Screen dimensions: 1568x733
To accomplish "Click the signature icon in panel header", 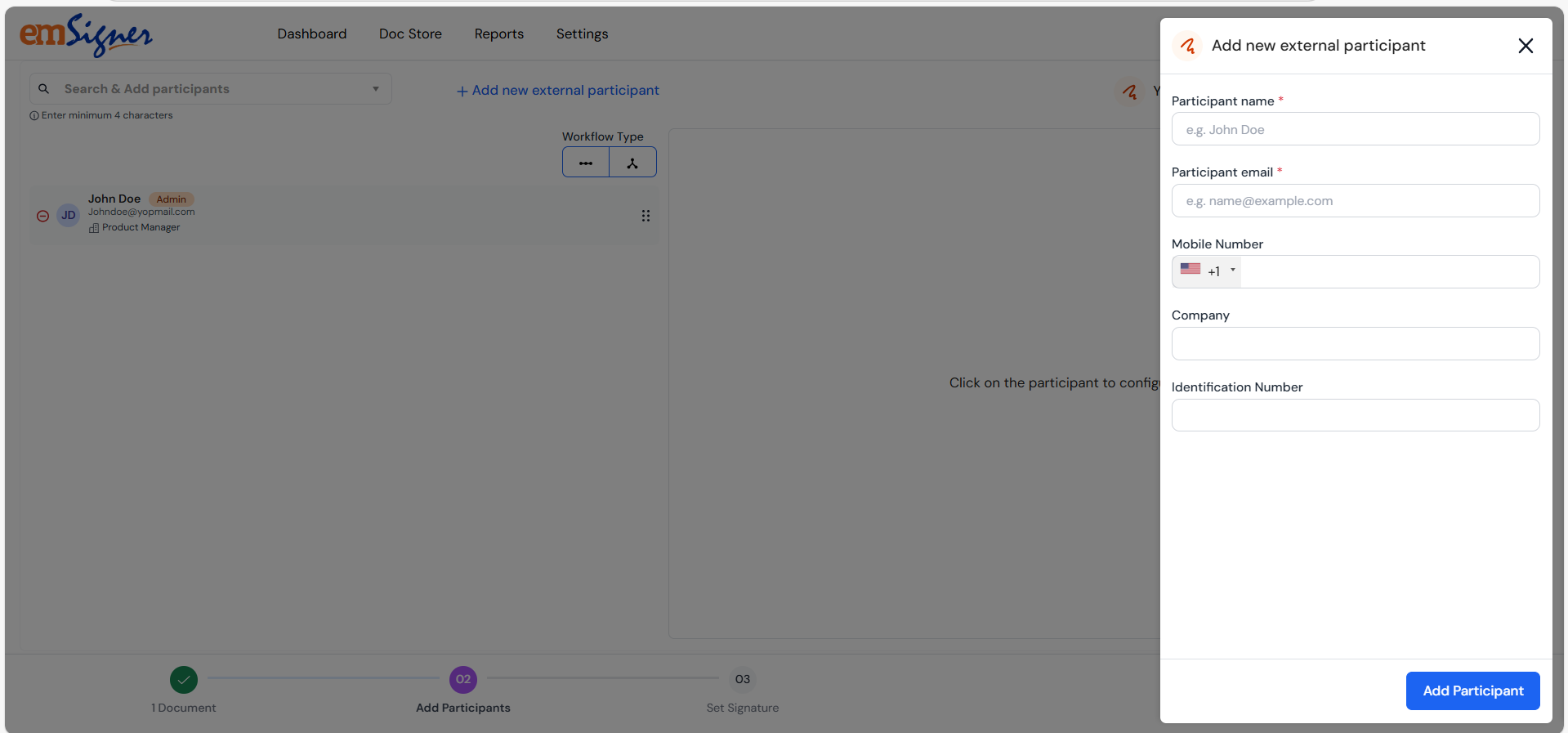I will click(1187, 46).
